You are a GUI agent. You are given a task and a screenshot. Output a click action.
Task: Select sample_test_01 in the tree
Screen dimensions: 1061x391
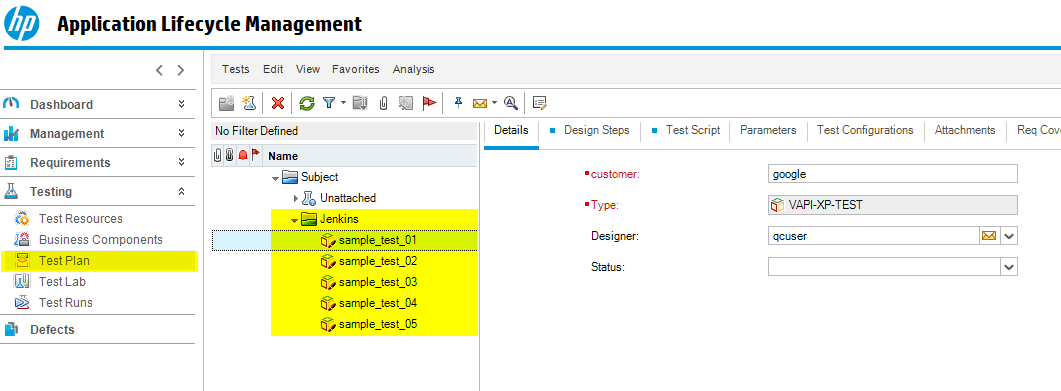[378, 240]
